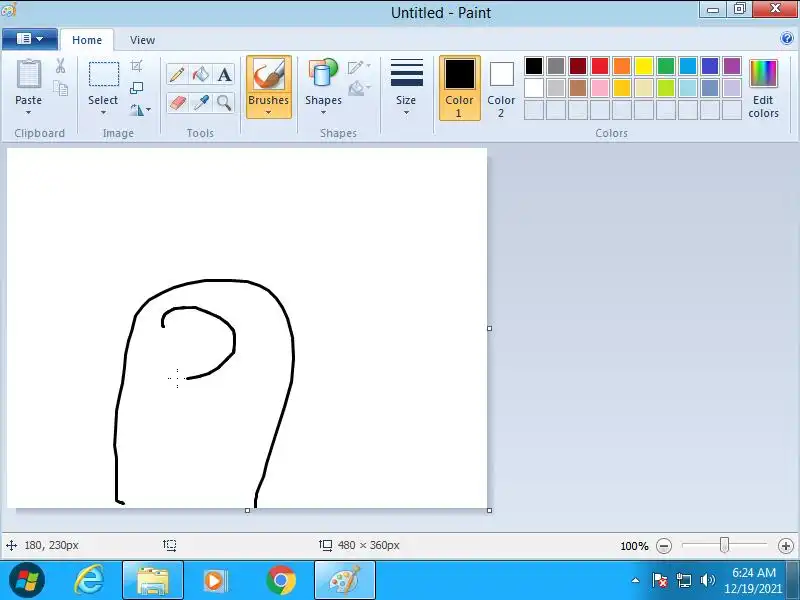Activate Color 2 selector

[x=502, y=88]
